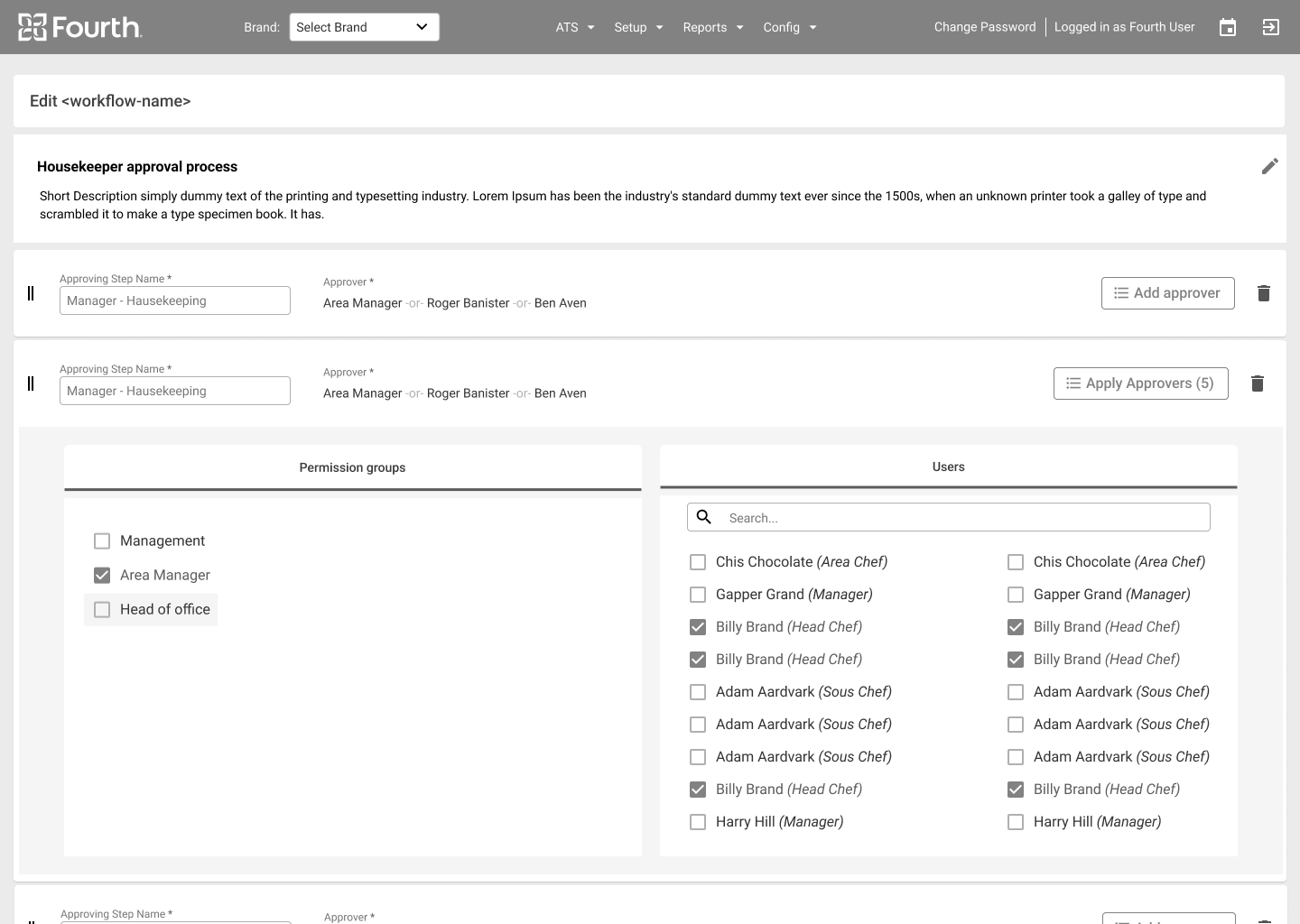Click the Fourth logo in header
1300x924 pixels.
click(x=79, y=27)
